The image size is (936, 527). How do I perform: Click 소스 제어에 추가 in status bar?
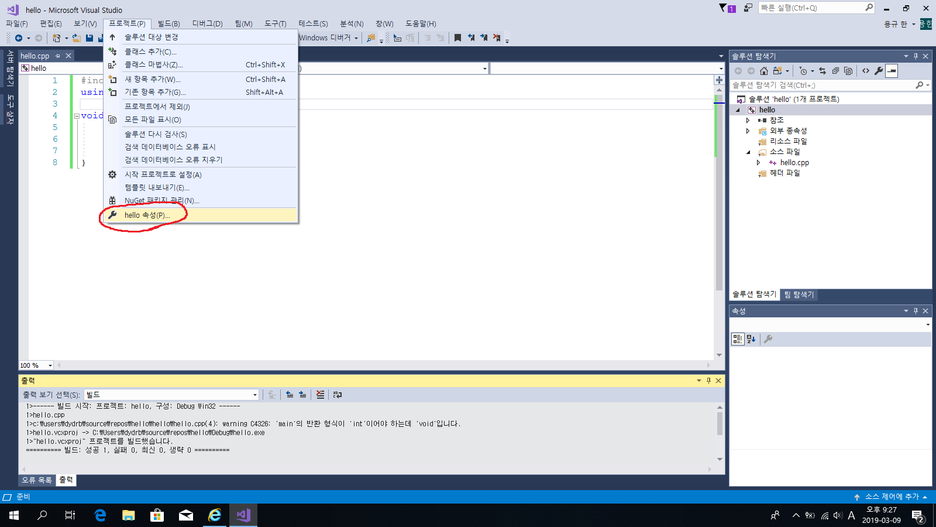tap(891, 497)
